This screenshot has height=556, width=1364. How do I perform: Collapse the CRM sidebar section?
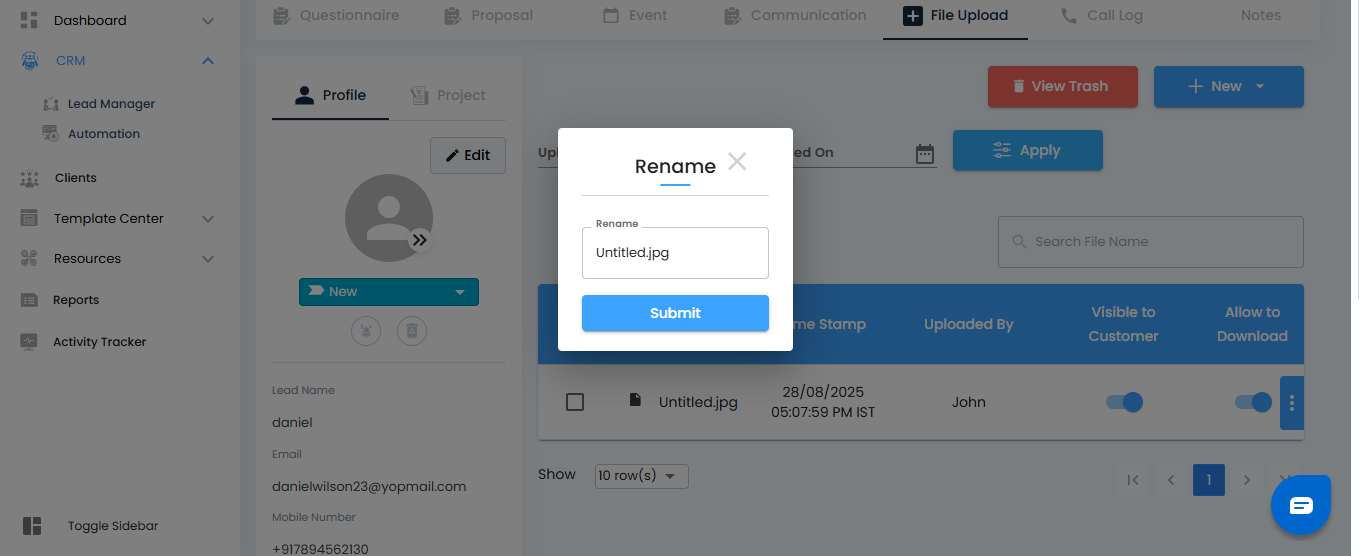coord(208,61)
